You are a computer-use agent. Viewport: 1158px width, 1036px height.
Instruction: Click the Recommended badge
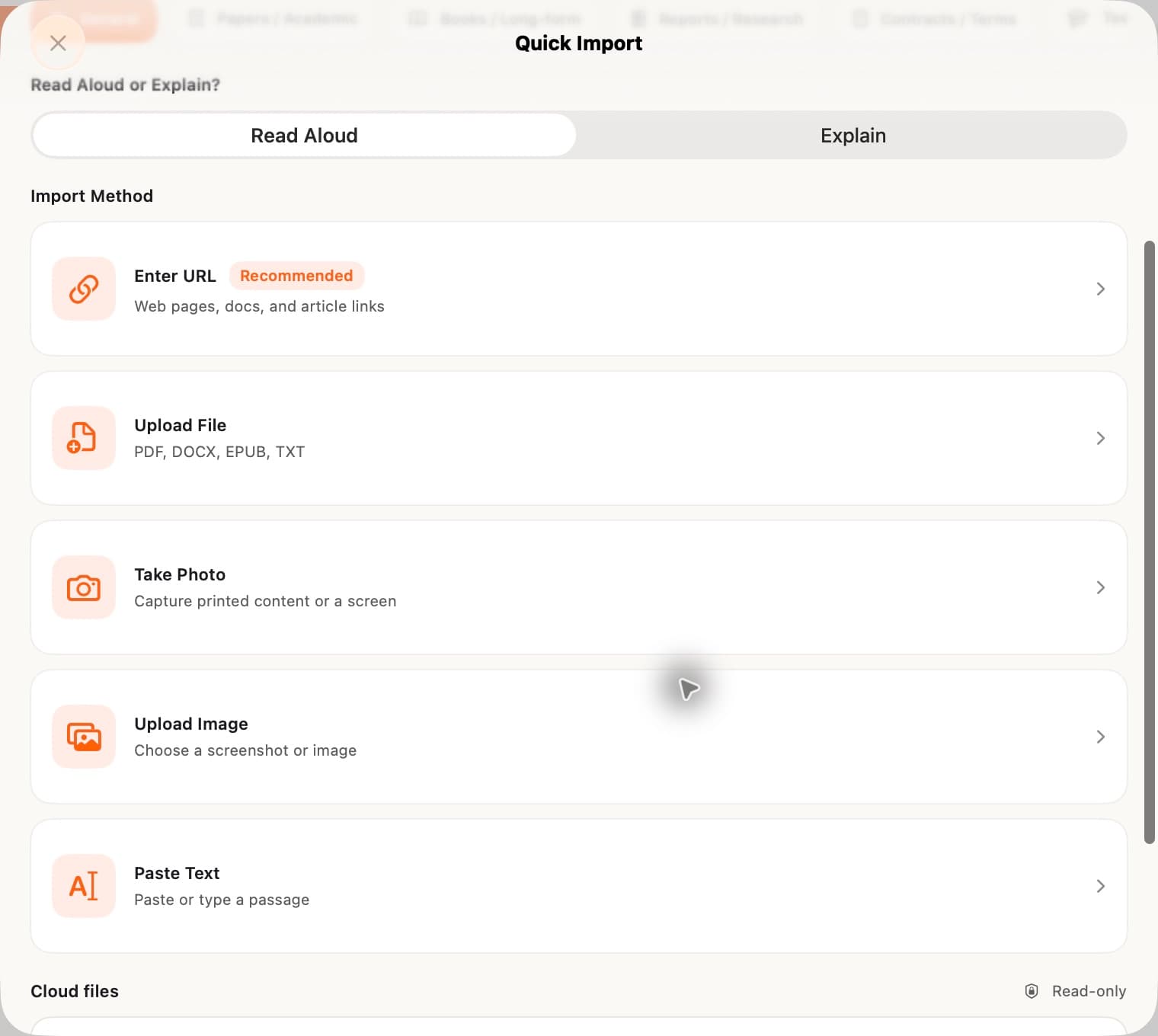tap(296, 276)
